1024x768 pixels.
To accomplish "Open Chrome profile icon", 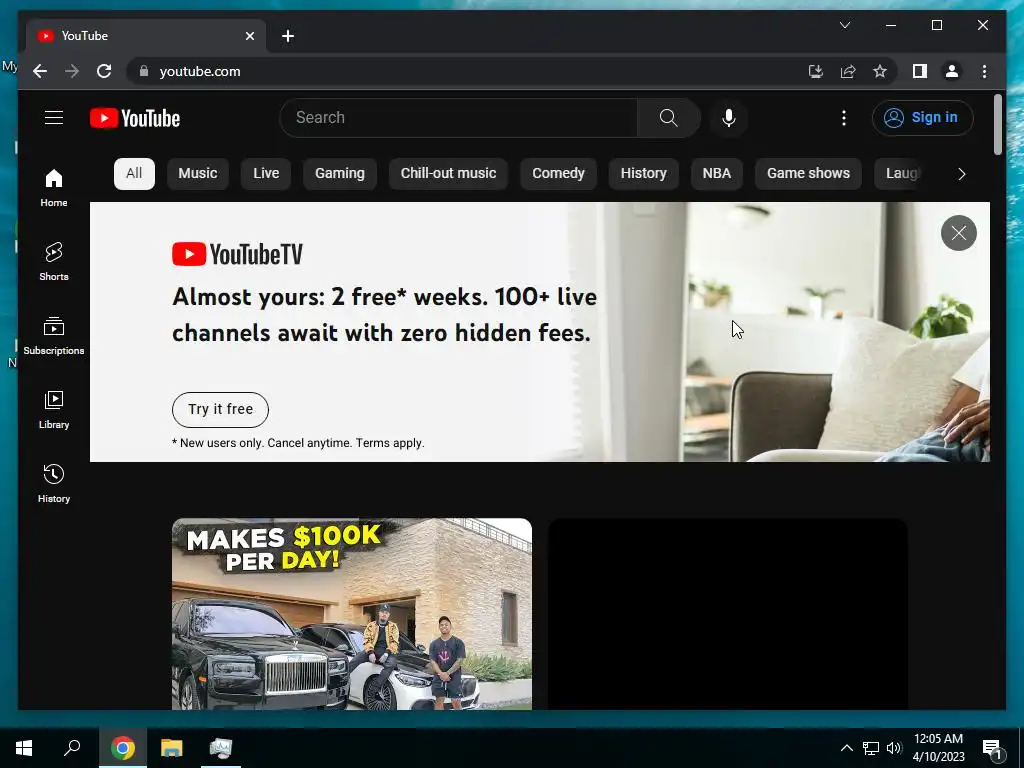I will coord(952,71).
